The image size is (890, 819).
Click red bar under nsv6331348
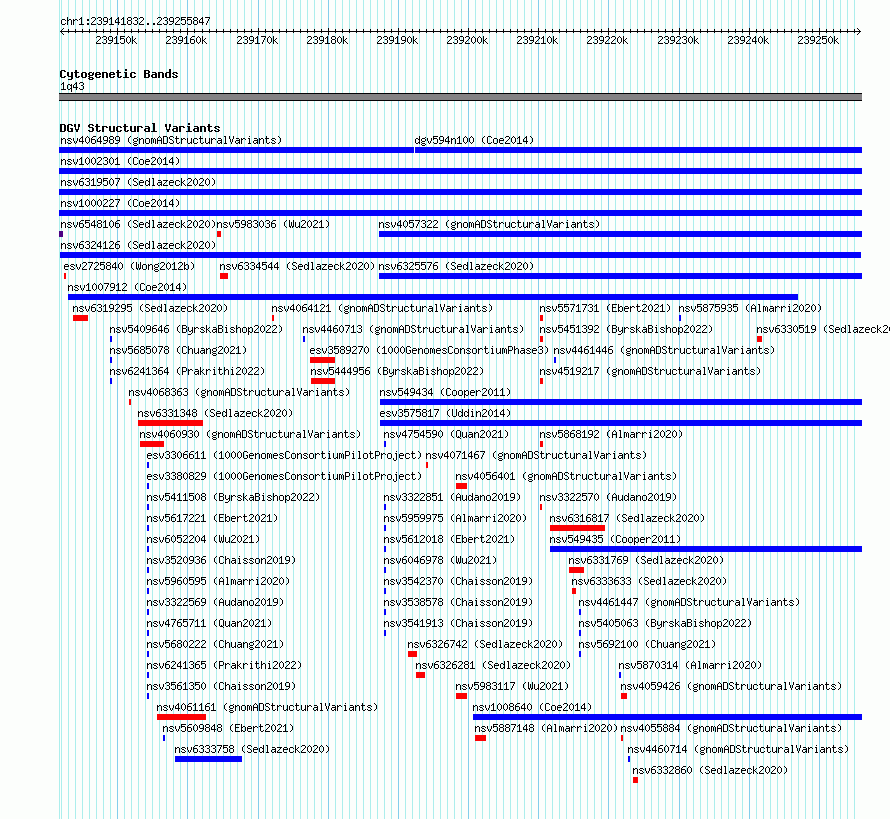click(x=170, y=423)
